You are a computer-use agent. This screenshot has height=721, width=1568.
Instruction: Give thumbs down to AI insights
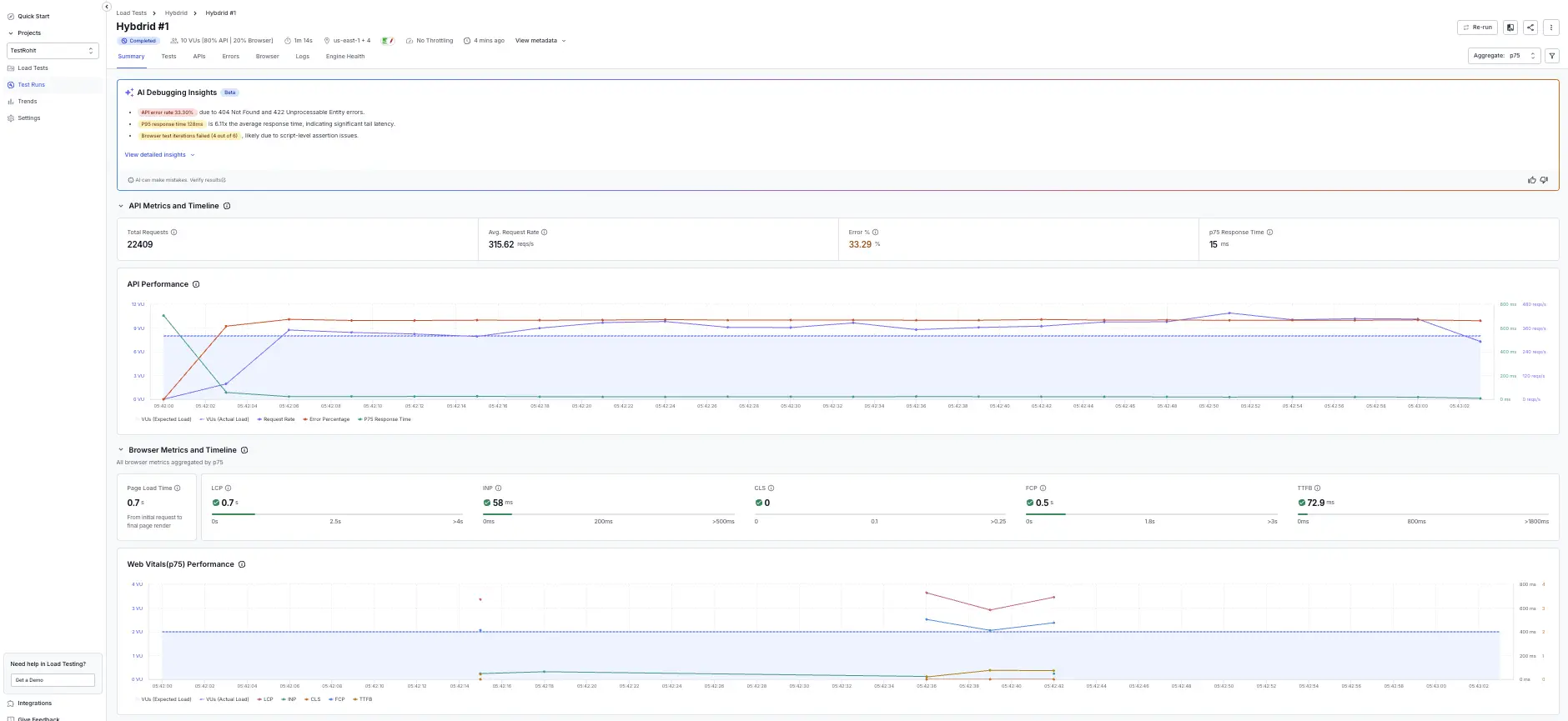(x=1544, y=180)
